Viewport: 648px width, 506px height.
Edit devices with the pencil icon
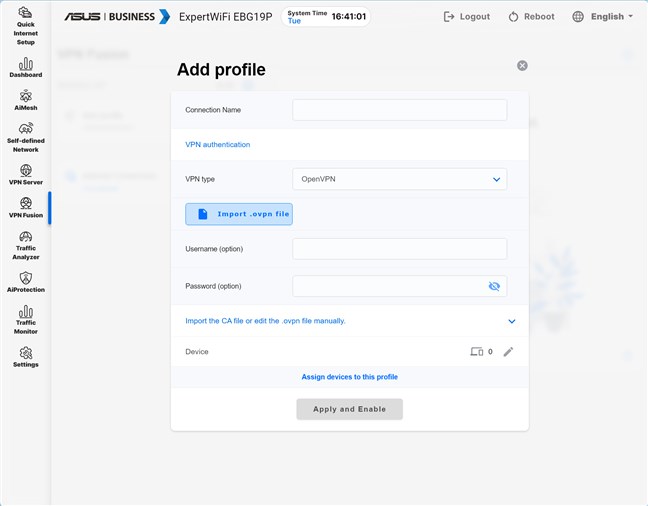click(x=508, y=352)
